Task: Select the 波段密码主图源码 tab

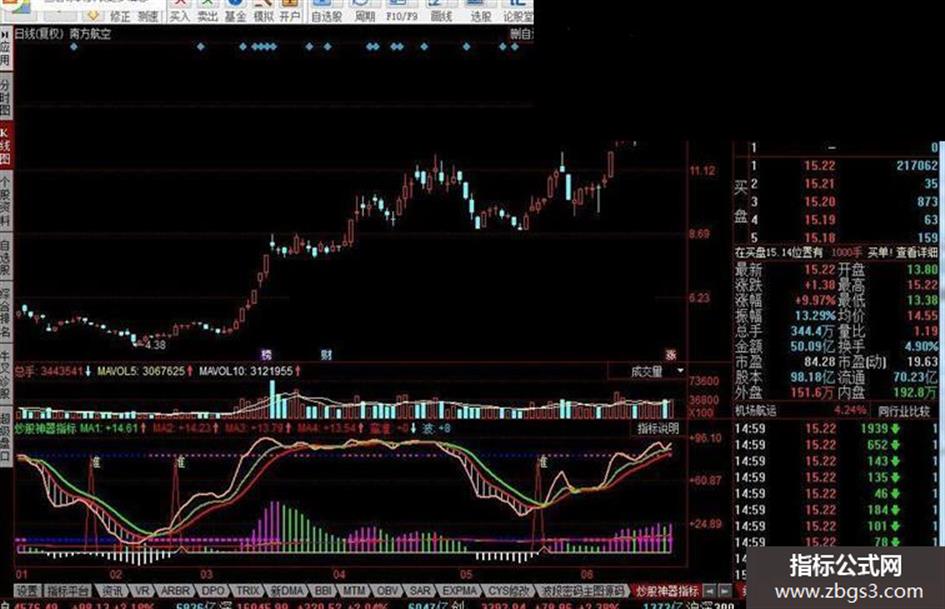Action: pos(582,591)
